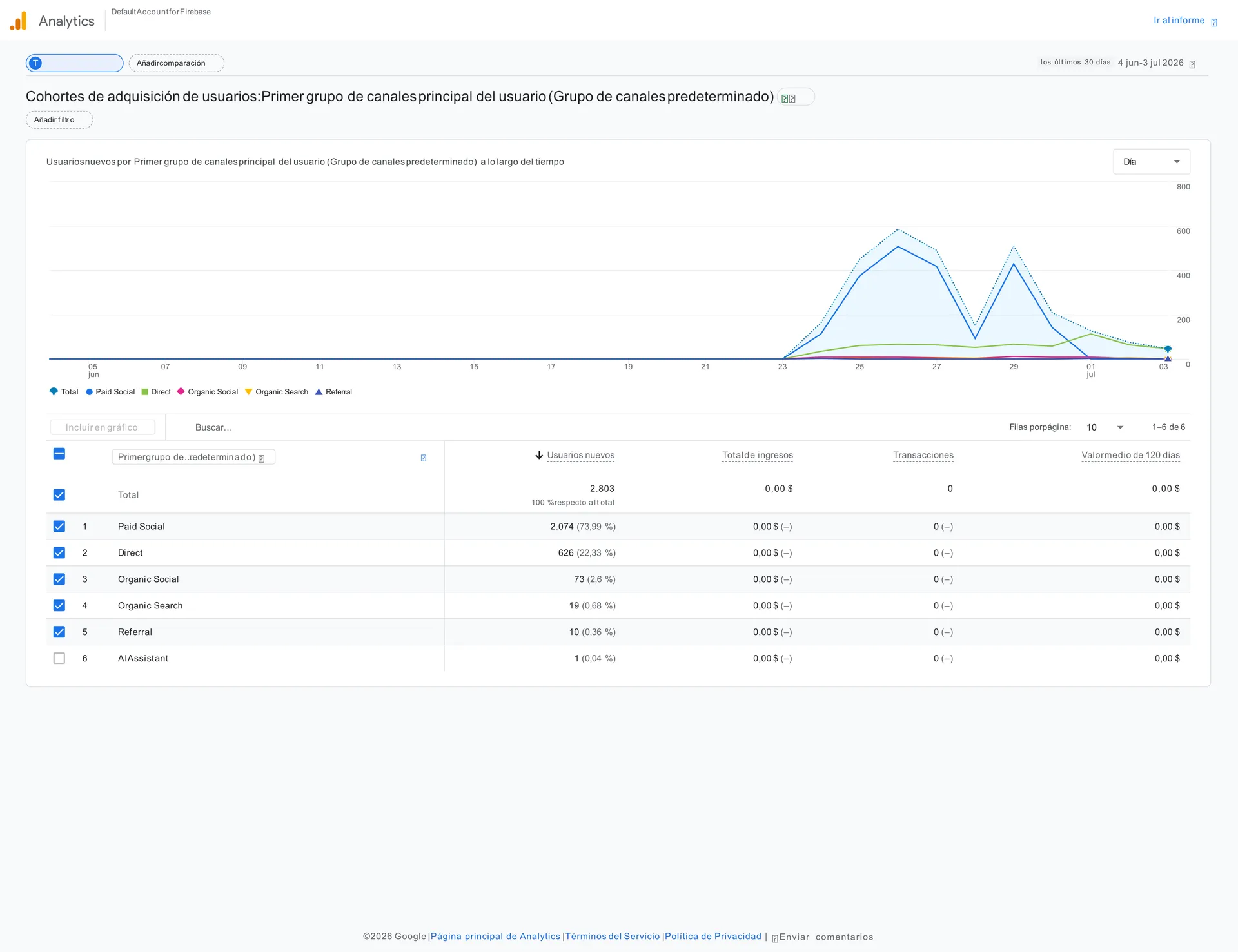Sort by 'Transacciones' column header
The height and width of the screenshot is (952, 1238).
pos(923,455)
